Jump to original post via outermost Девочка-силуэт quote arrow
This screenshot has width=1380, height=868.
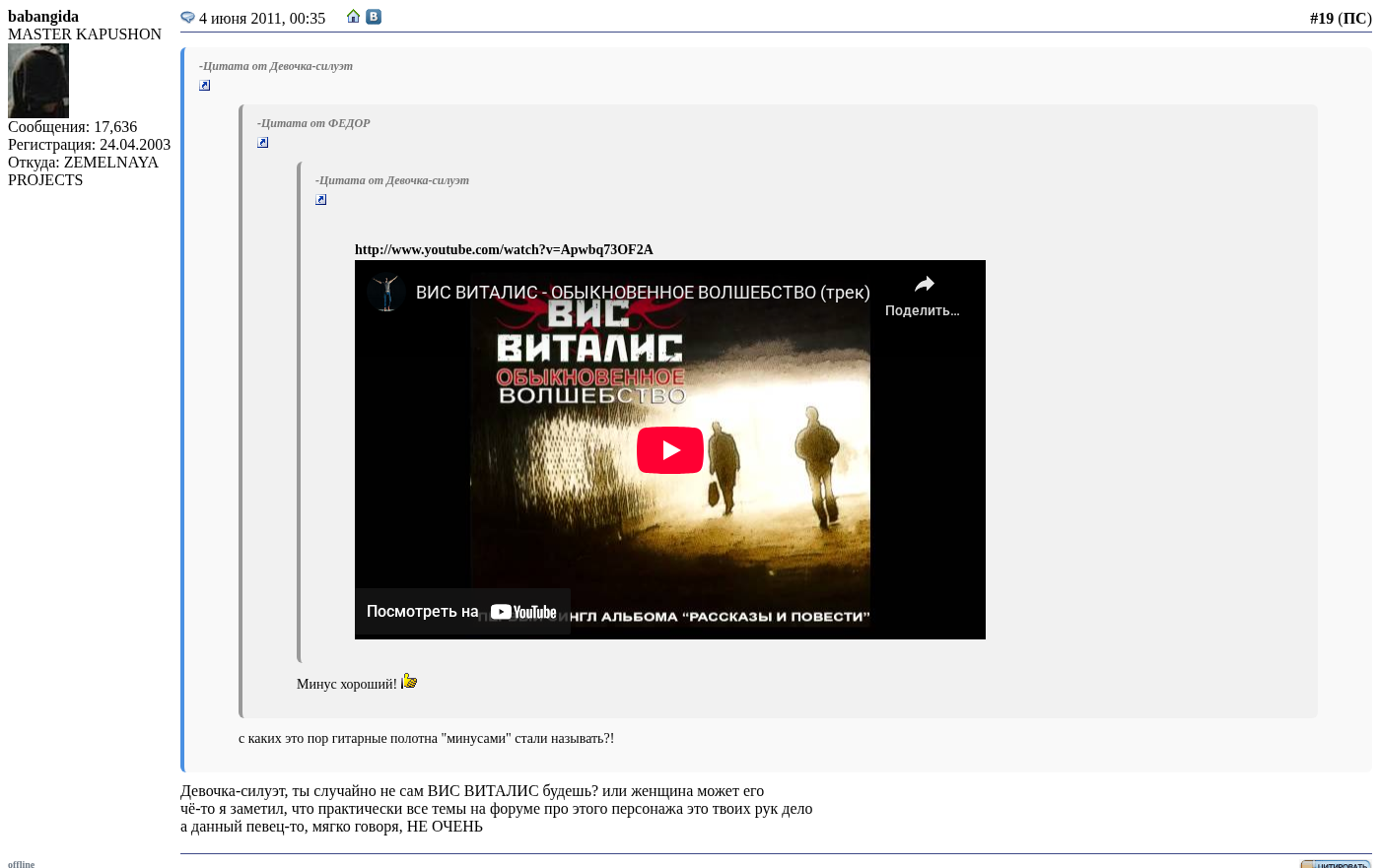[205, 86]
